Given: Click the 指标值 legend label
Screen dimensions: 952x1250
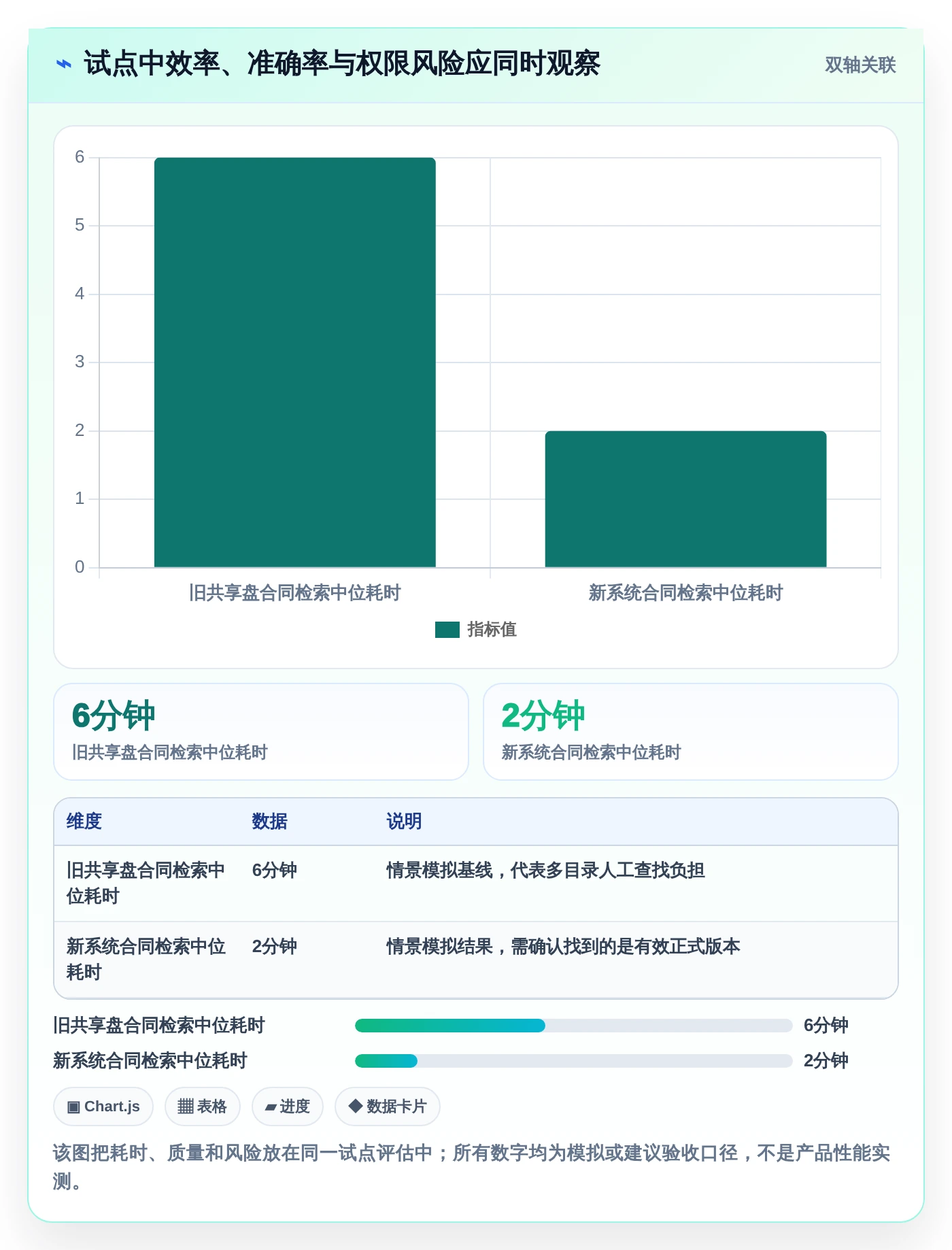Looking at the screenshot, I should (492, 630).
